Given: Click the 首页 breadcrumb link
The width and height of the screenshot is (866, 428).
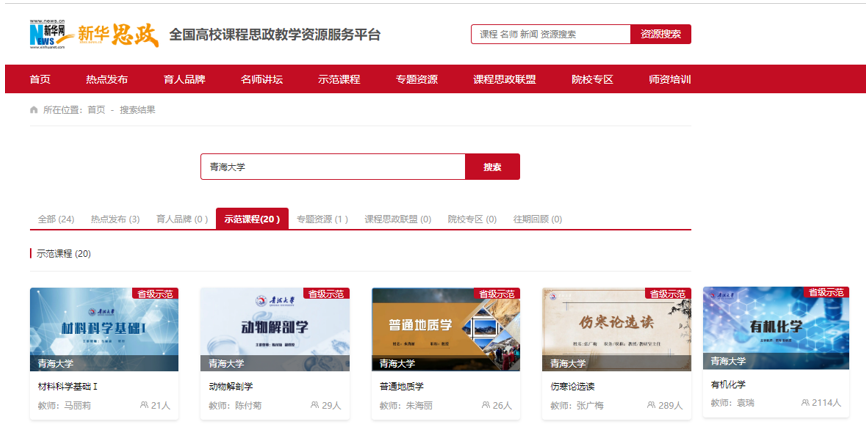Looking at the screenshot, I should (x=96, y=110).
